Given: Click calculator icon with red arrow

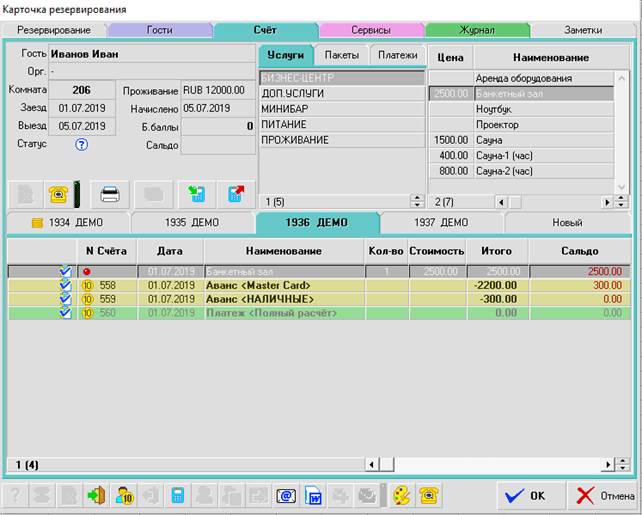Looking at the screenshot, I should (235, 193).
